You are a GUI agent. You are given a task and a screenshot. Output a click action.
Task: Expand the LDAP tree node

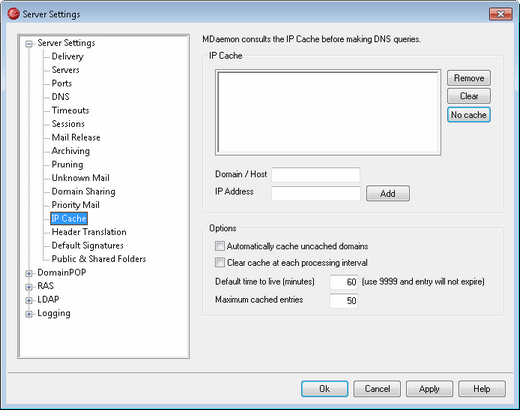pos(29,300)
